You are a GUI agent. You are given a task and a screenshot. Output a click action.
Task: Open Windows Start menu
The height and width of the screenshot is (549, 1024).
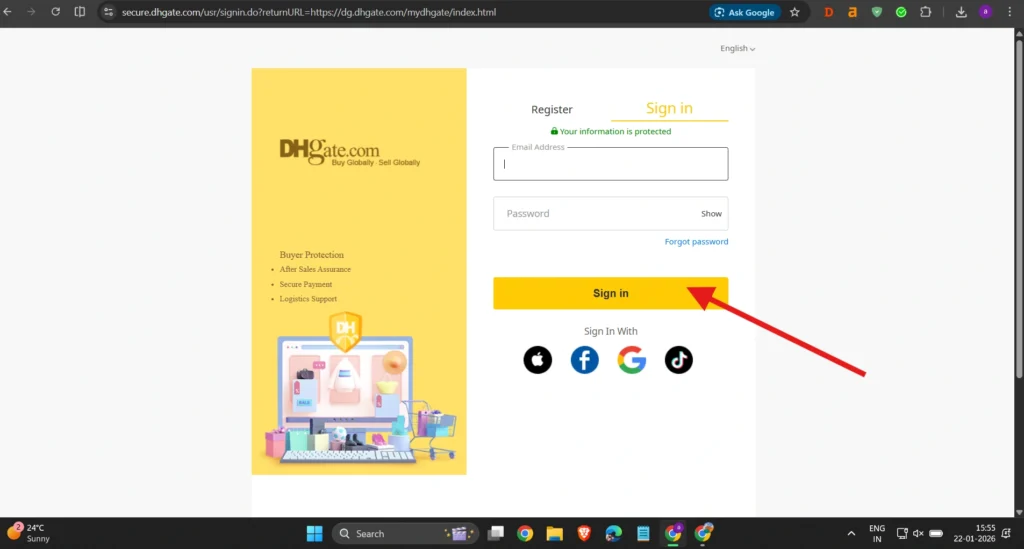(315, 533)
